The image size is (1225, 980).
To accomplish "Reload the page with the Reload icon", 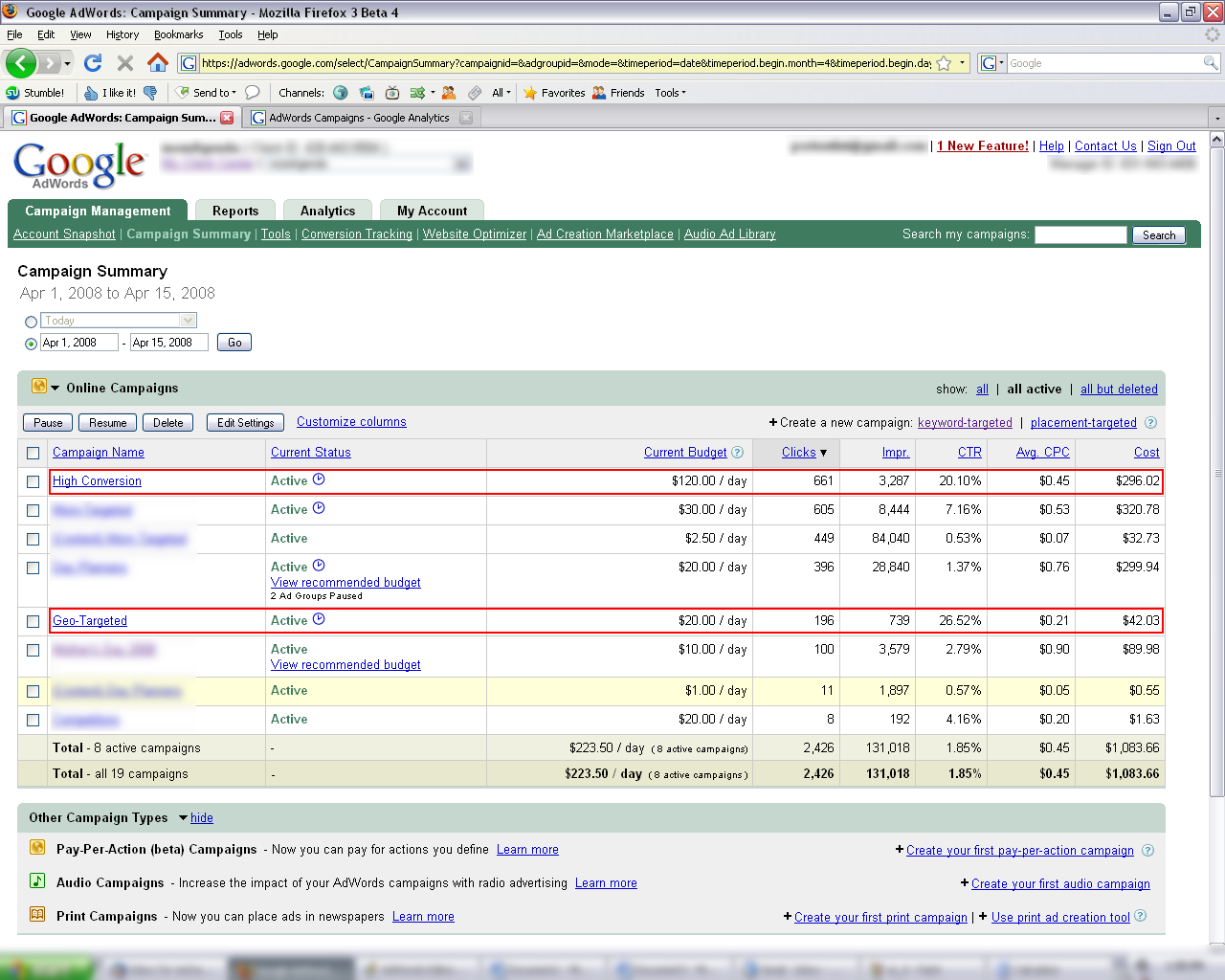I will pos(93,63).
